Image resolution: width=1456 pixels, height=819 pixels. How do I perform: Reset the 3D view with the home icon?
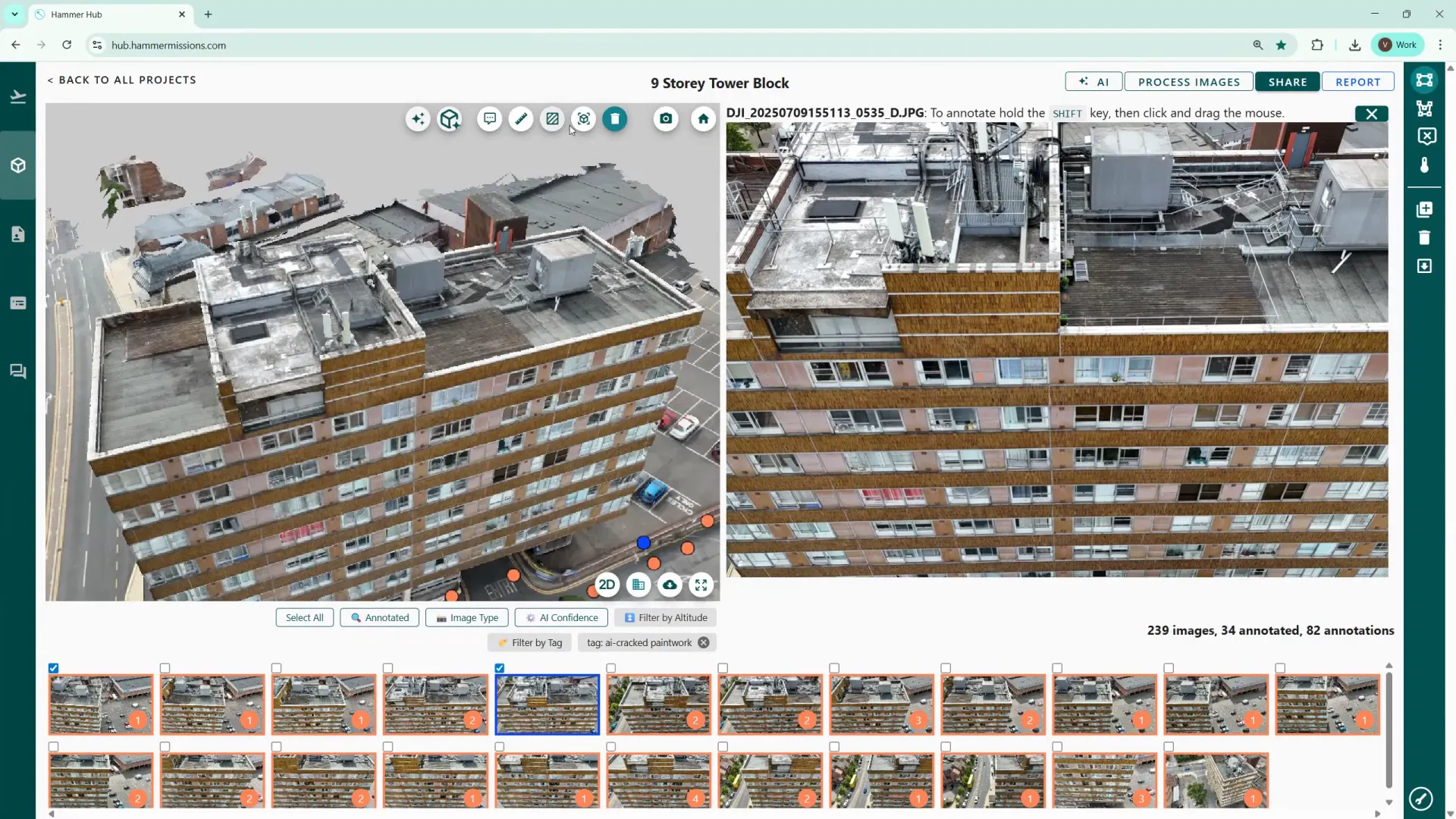coord(703,119)
